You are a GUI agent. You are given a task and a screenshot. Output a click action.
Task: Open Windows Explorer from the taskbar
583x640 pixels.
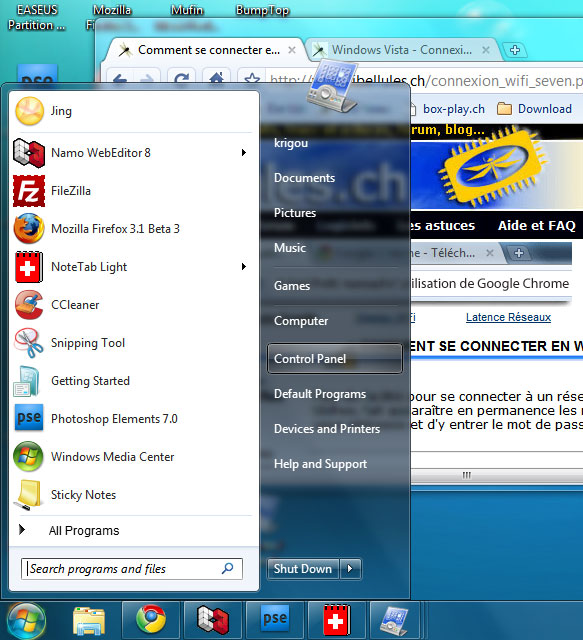click(x=89, y=621)
